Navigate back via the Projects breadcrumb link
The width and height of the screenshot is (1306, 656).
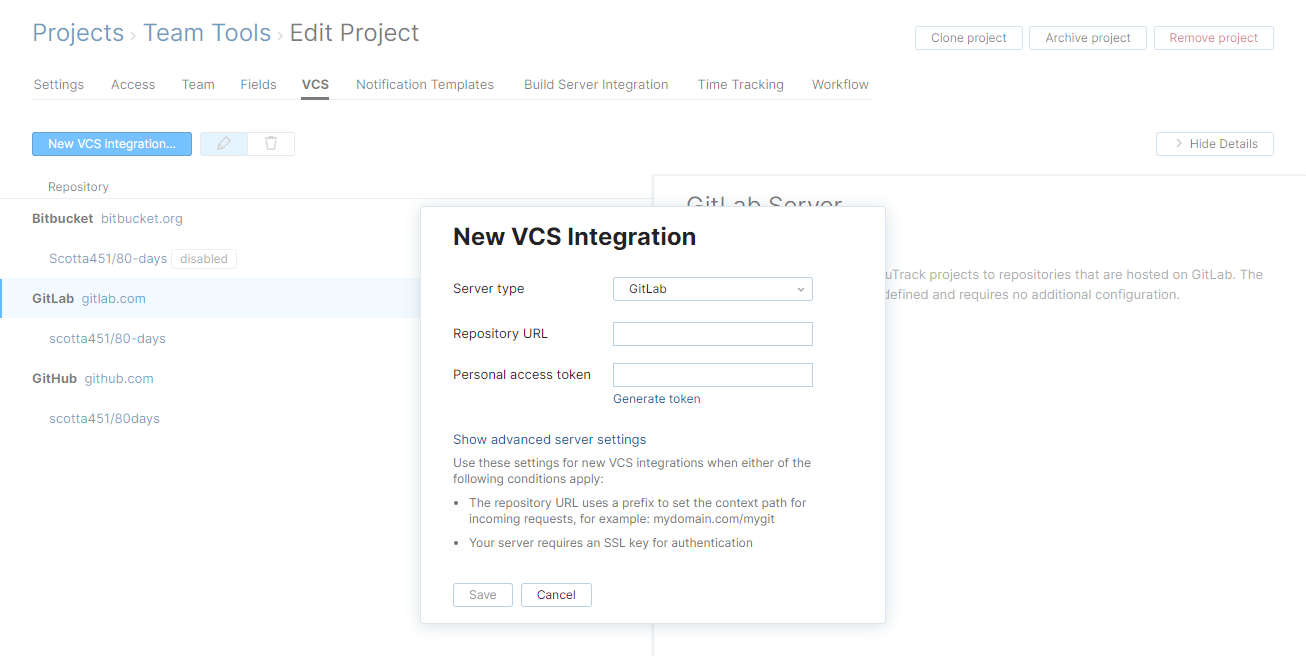[78, 32]
